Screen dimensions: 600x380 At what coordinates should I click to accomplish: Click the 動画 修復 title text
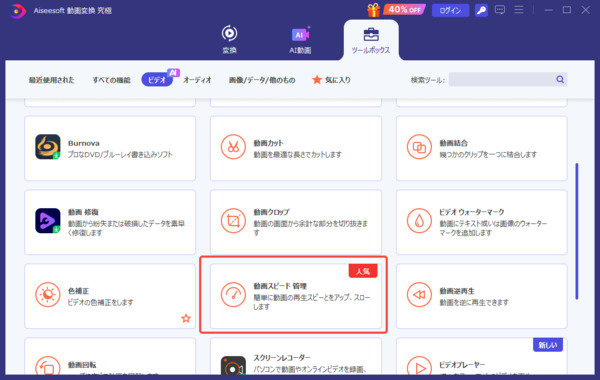pyautogui.click(x=83, y=212)
